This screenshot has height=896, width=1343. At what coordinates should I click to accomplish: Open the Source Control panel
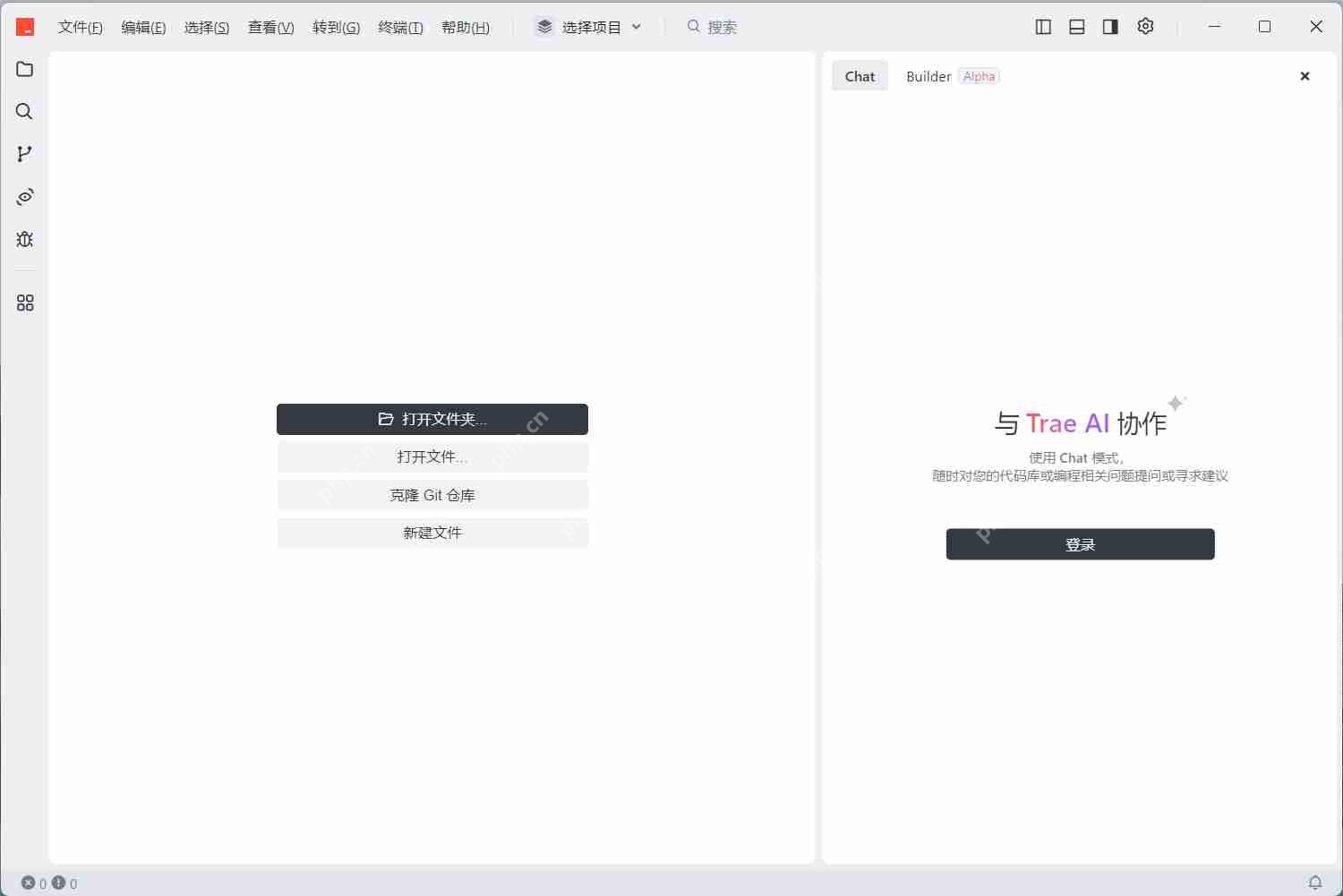click(x=24, y=153)
